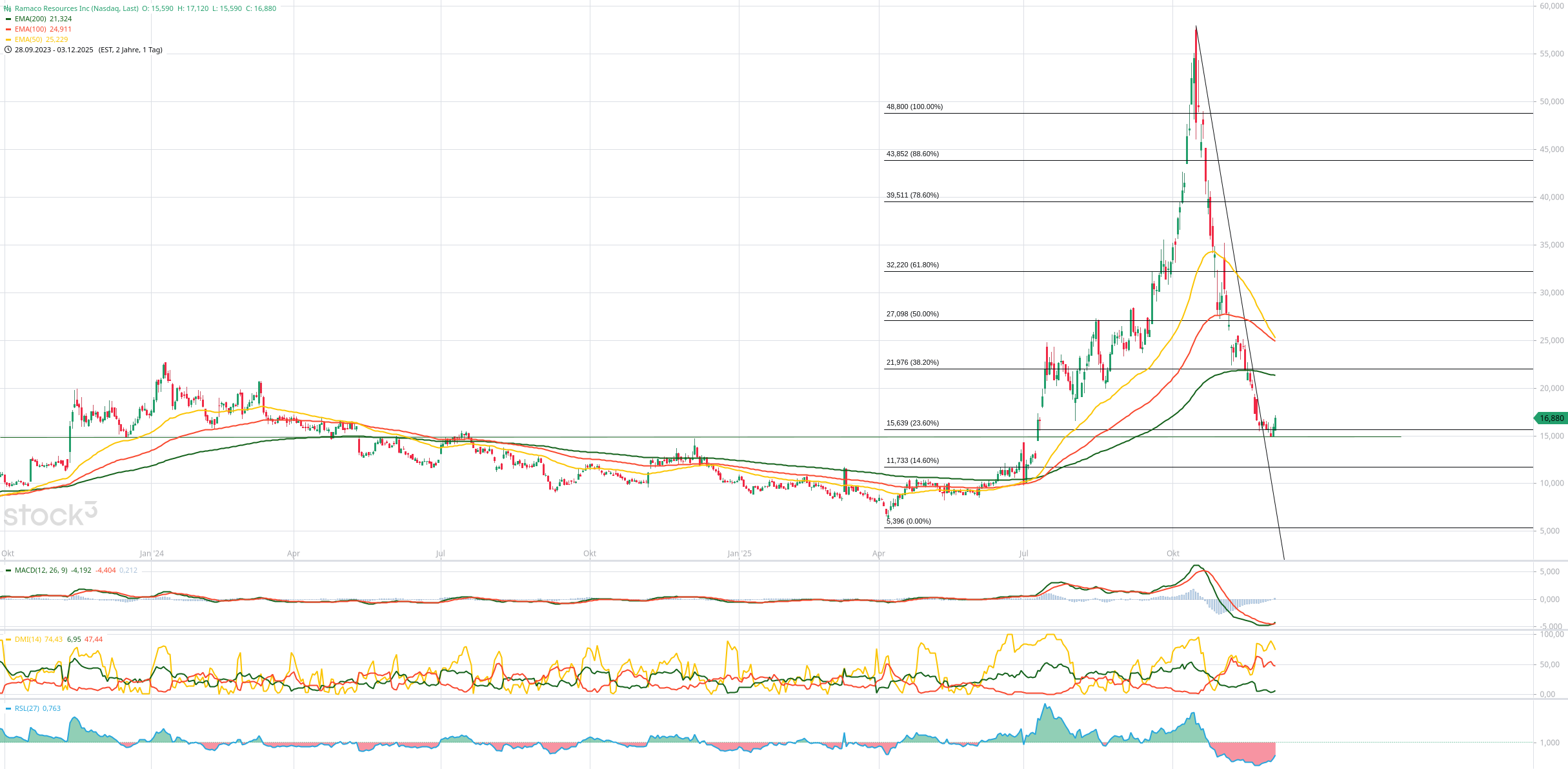
Task: Click the red EMA(100) legend color marker
Action: pyautogui.click(x=8, y=29)
